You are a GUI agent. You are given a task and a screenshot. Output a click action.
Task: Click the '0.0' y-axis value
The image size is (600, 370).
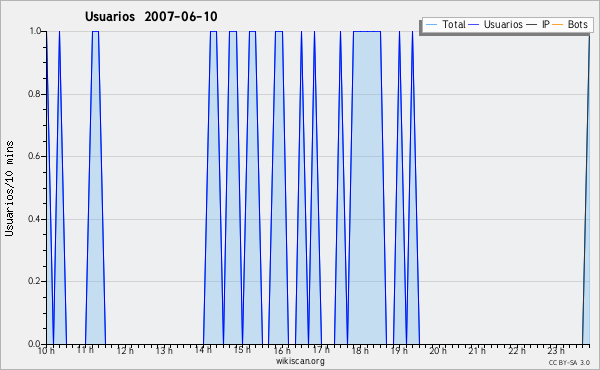[x=35, y=344]
